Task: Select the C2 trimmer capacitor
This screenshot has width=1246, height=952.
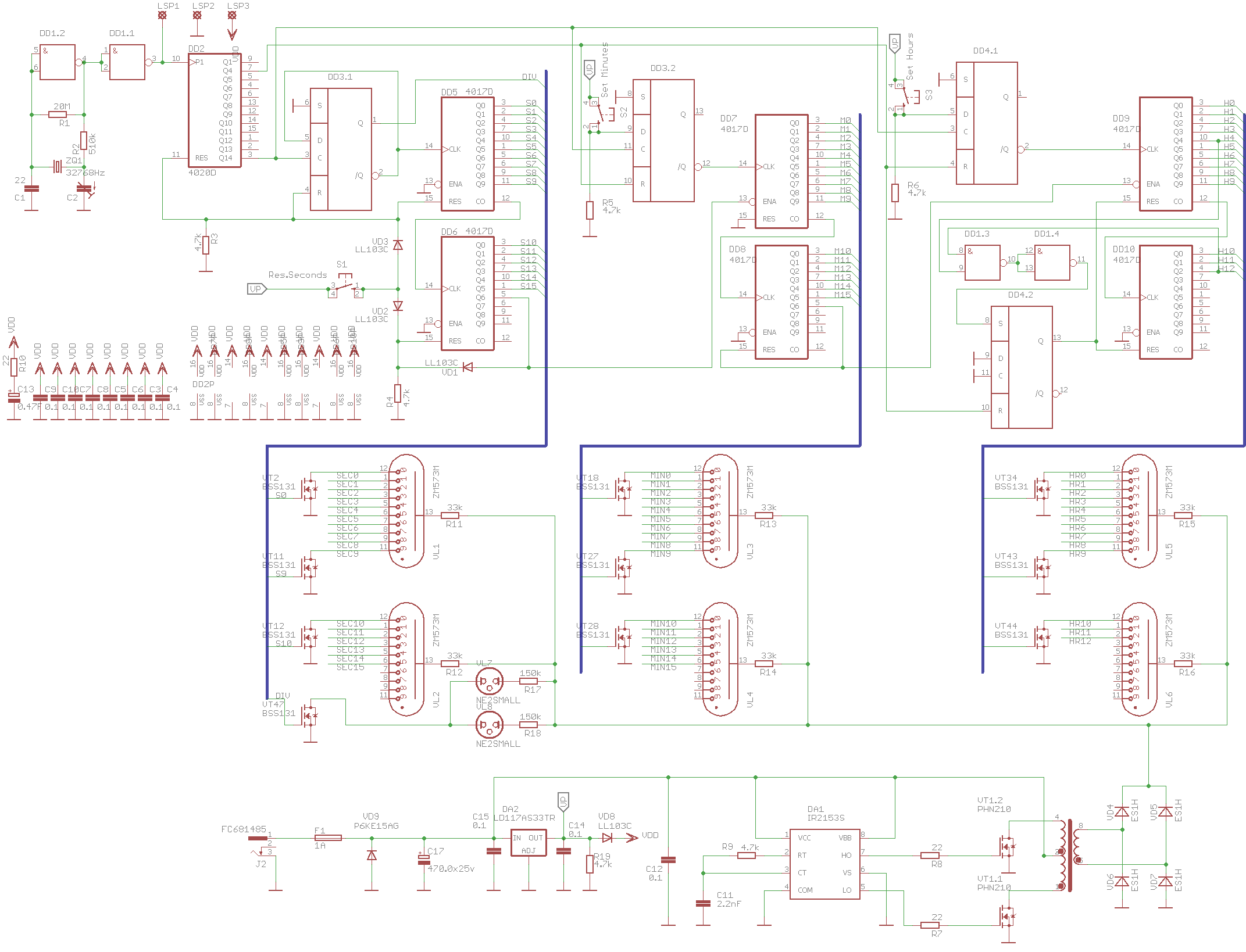Action: (84, 189)
